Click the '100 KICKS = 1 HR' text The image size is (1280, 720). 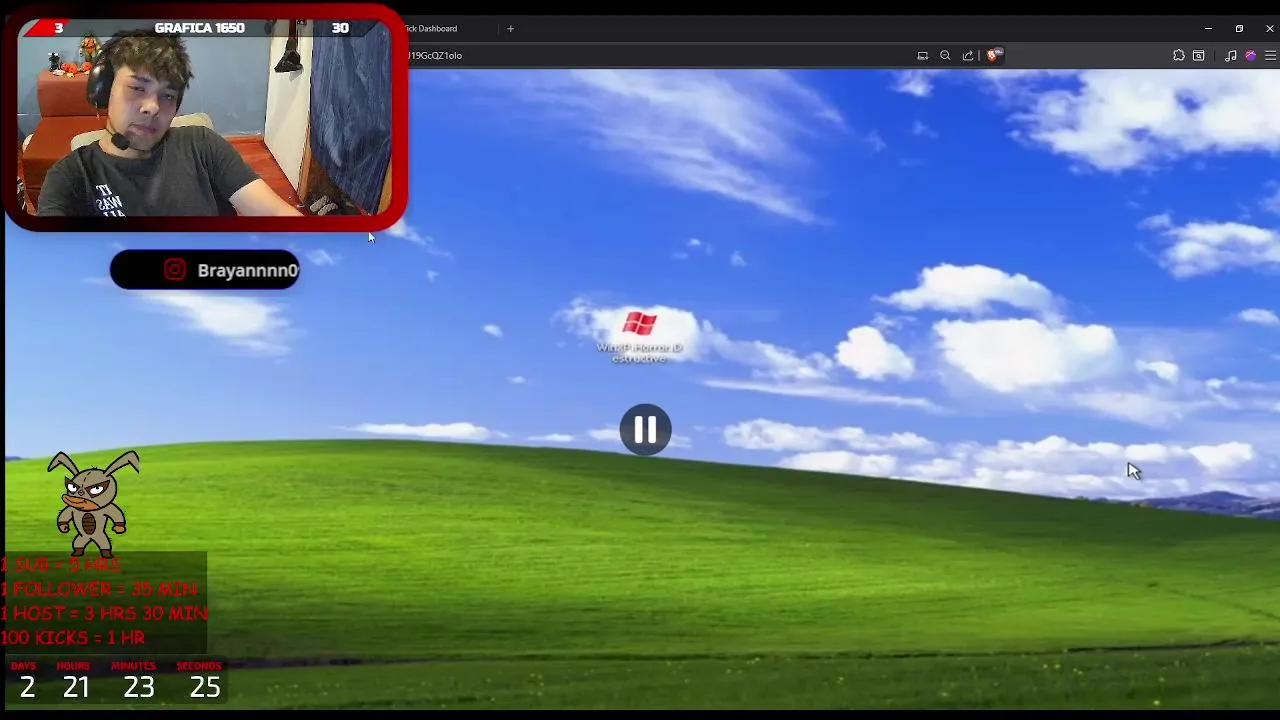pyautogui.click(x=73, y=637)
